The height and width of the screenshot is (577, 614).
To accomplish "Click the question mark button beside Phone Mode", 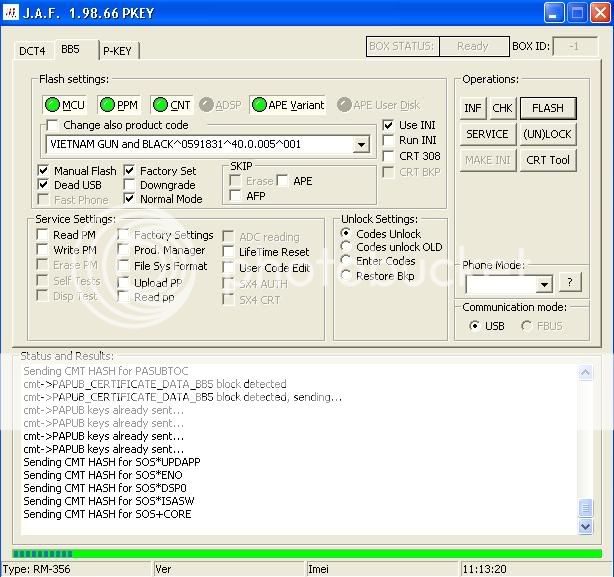I will 569,283.
